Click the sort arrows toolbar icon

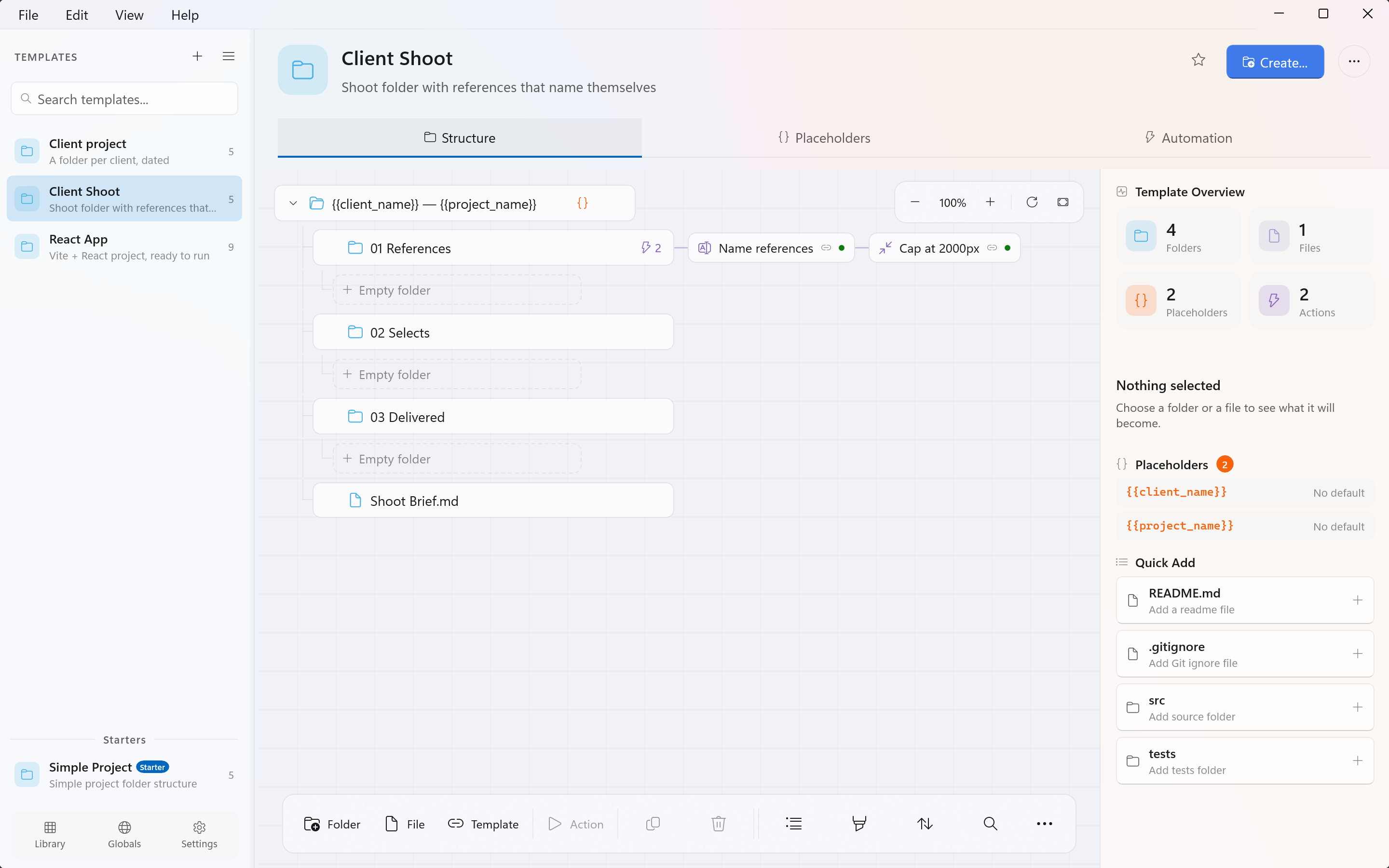click(924, 824)
